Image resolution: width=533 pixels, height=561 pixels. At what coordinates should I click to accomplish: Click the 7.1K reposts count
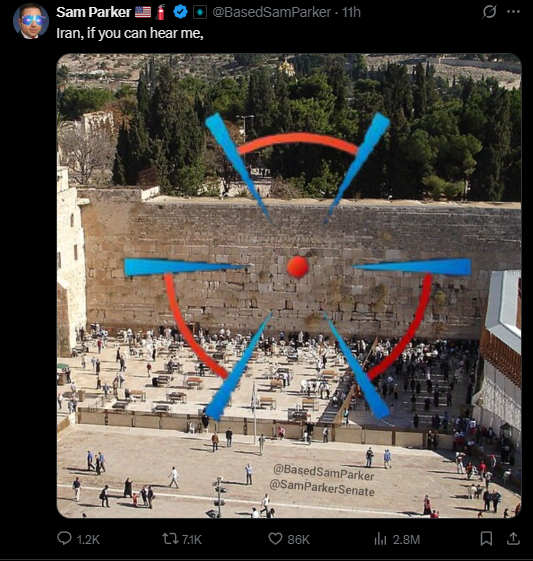click(192, 539)
